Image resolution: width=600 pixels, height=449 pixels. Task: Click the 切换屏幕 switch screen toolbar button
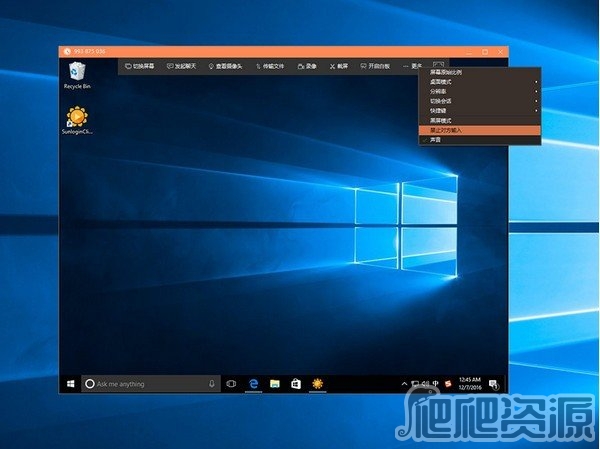coord(140,66)
